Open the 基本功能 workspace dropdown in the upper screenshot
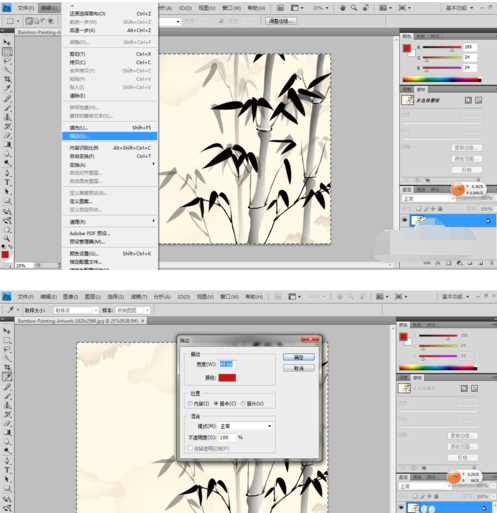Viewport: 497px width, 513px height. point(460,8)
